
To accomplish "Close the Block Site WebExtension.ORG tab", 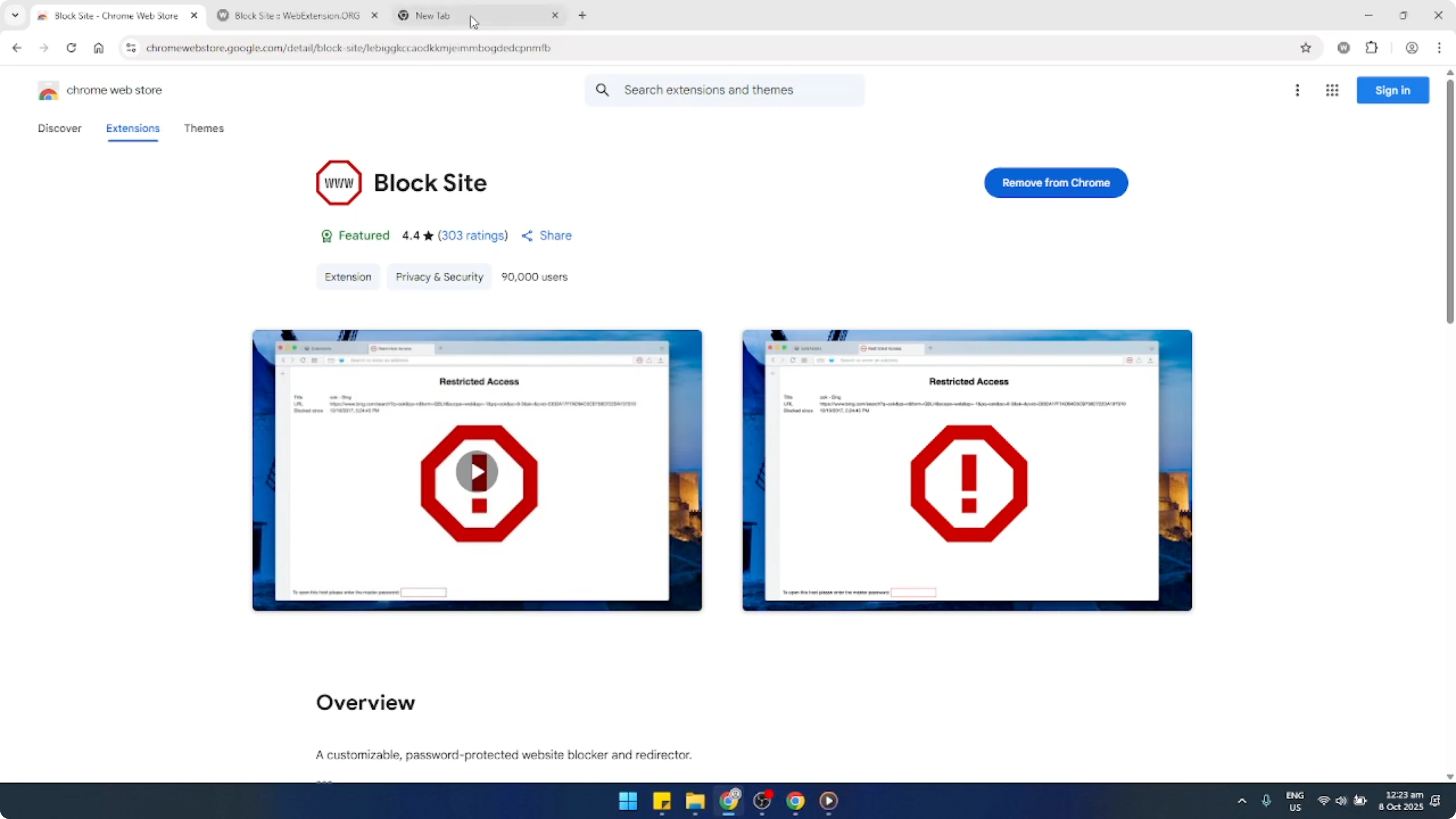I will (374, 15).
